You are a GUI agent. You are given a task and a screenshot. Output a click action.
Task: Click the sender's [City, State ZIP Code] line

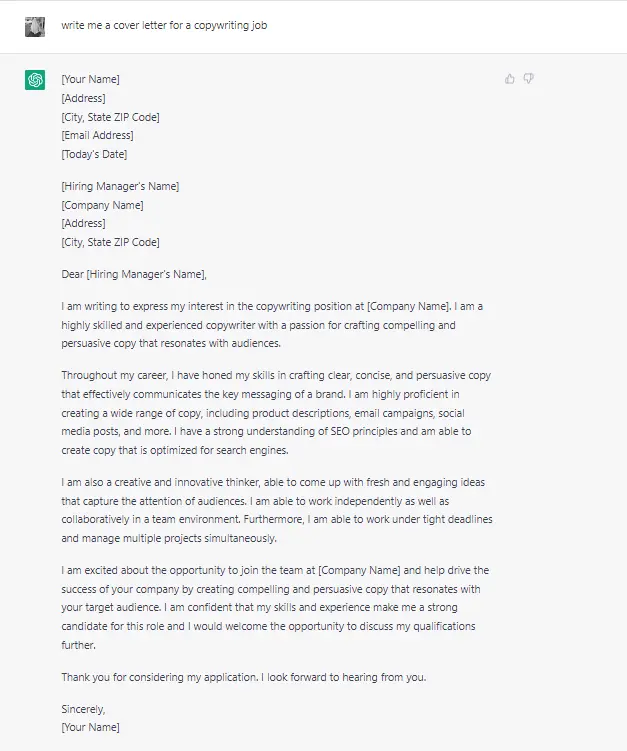(110, 117)
